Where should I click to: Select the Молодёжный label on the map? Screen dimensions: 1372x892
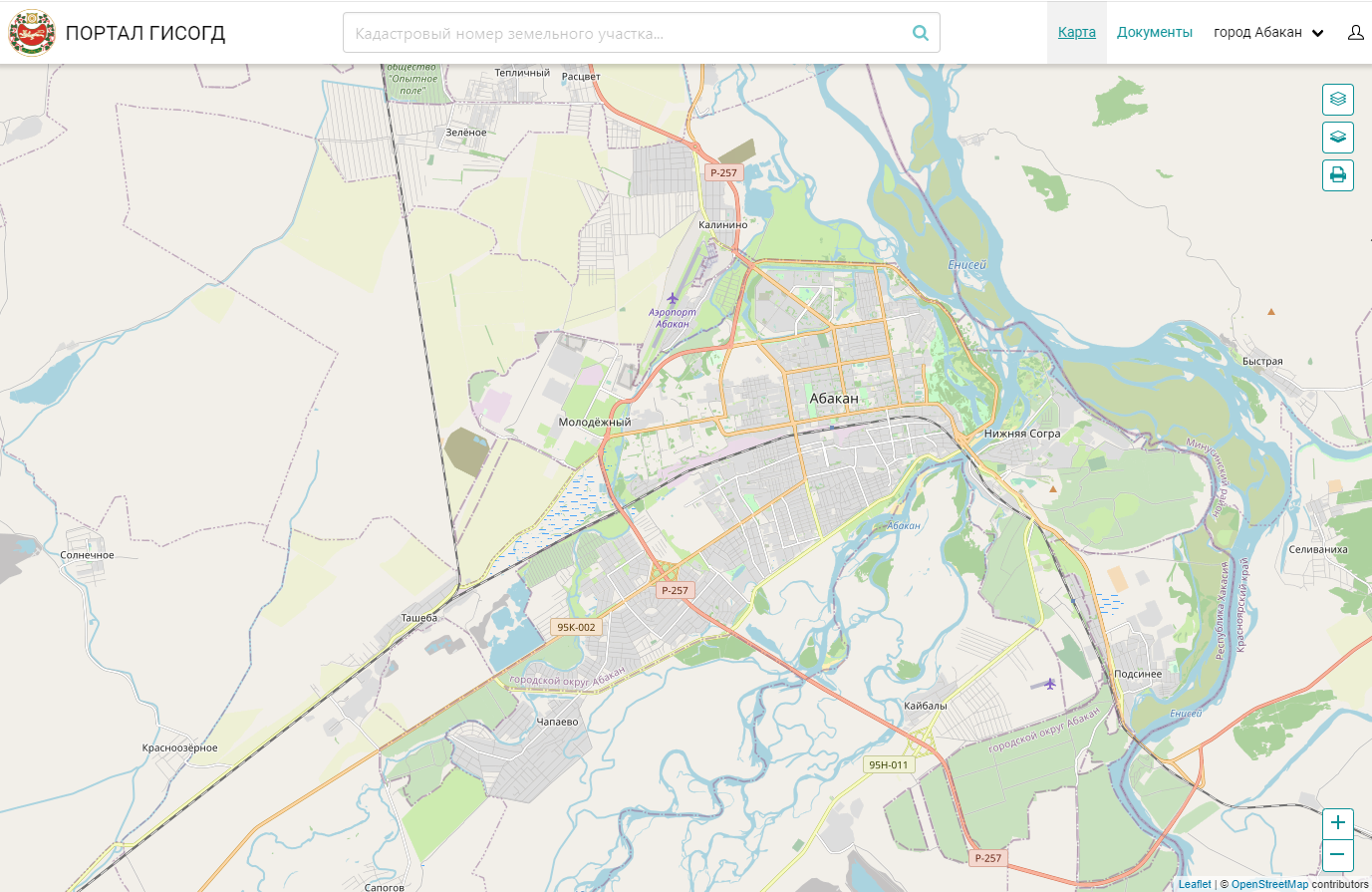[595, 423]
